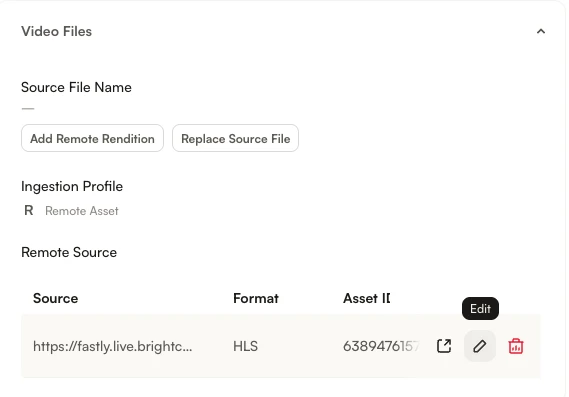The image size is (569, 397).
Task: Click the Remote Source label
Action: point(69,253)
